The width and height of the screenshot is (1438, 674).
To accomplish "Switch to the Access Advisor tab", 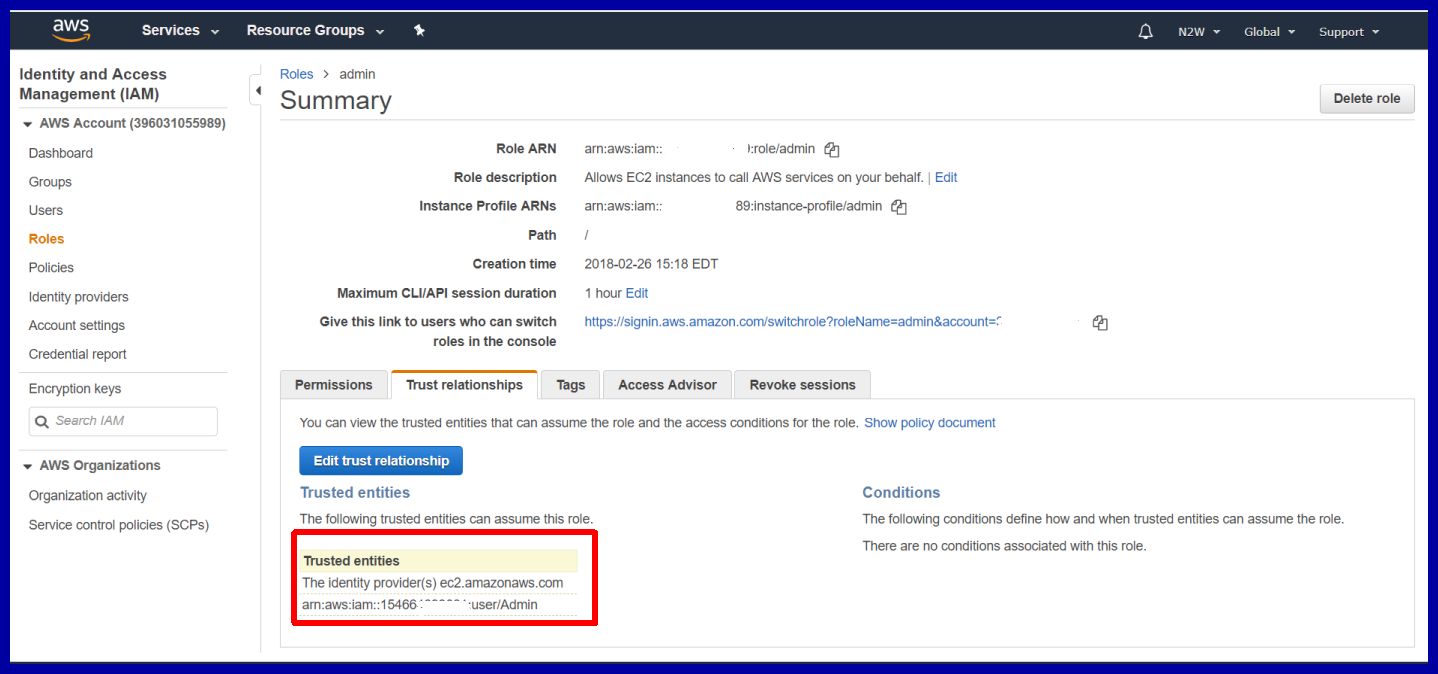I will click(x=667, y=385).
